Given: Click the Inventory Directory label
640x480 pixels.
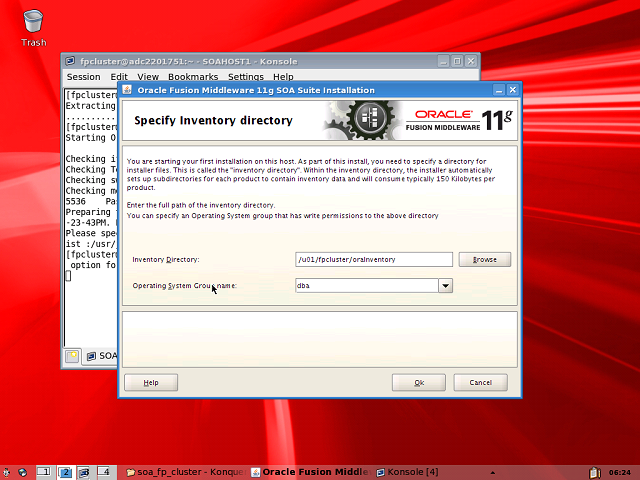Looking at the screenshot, I should [166, 260].
